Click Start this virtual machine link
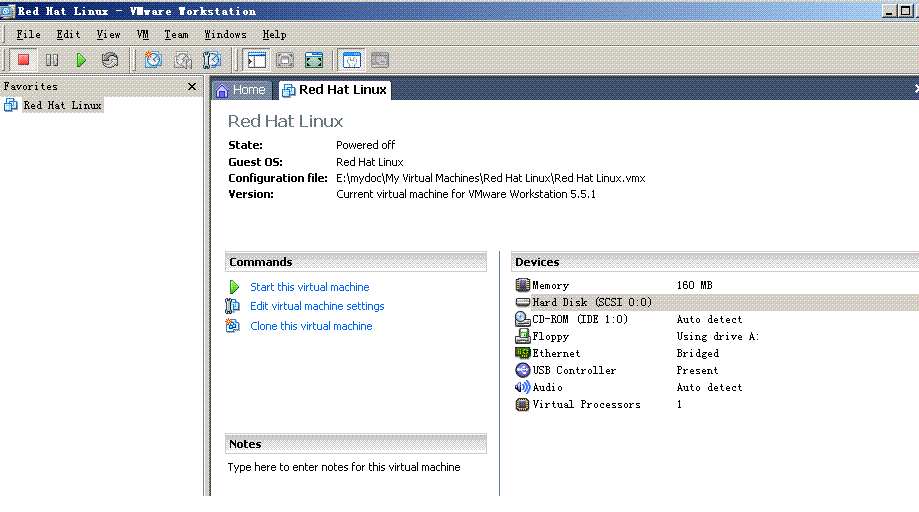Screen dimensions: 919x512 click(309, 287)
